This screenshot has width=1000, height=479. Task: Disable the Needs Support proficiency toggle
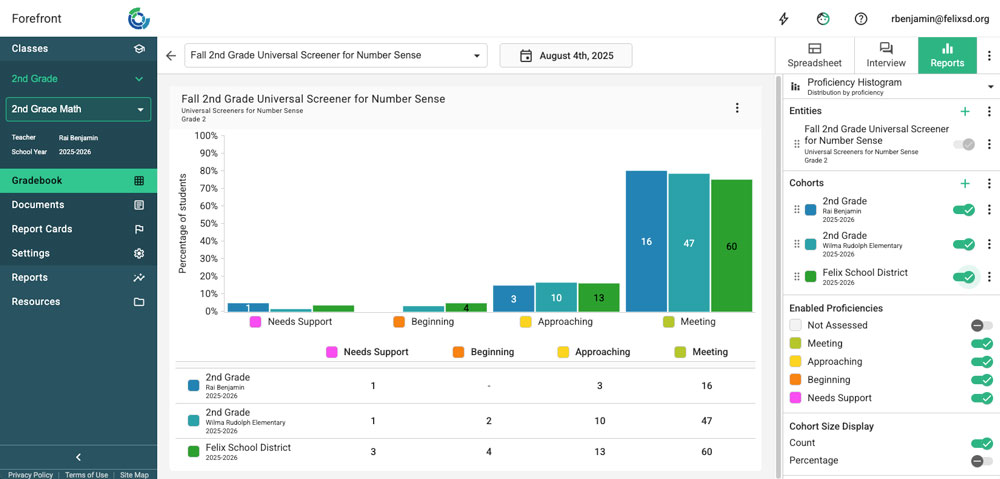click(x=981, y=398)
